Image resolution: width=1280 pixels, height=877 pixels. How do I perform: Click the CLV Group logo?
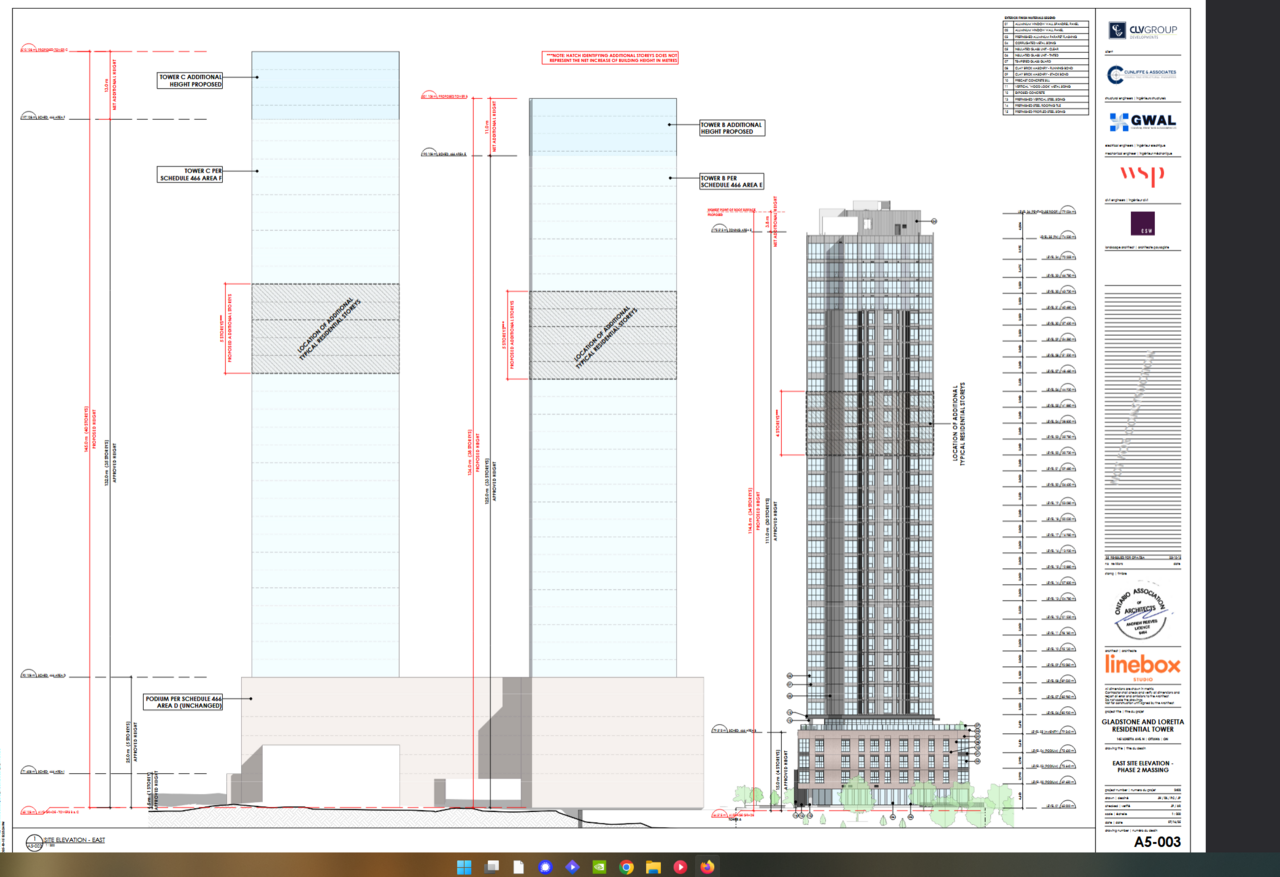click(x=1142, y=30)
